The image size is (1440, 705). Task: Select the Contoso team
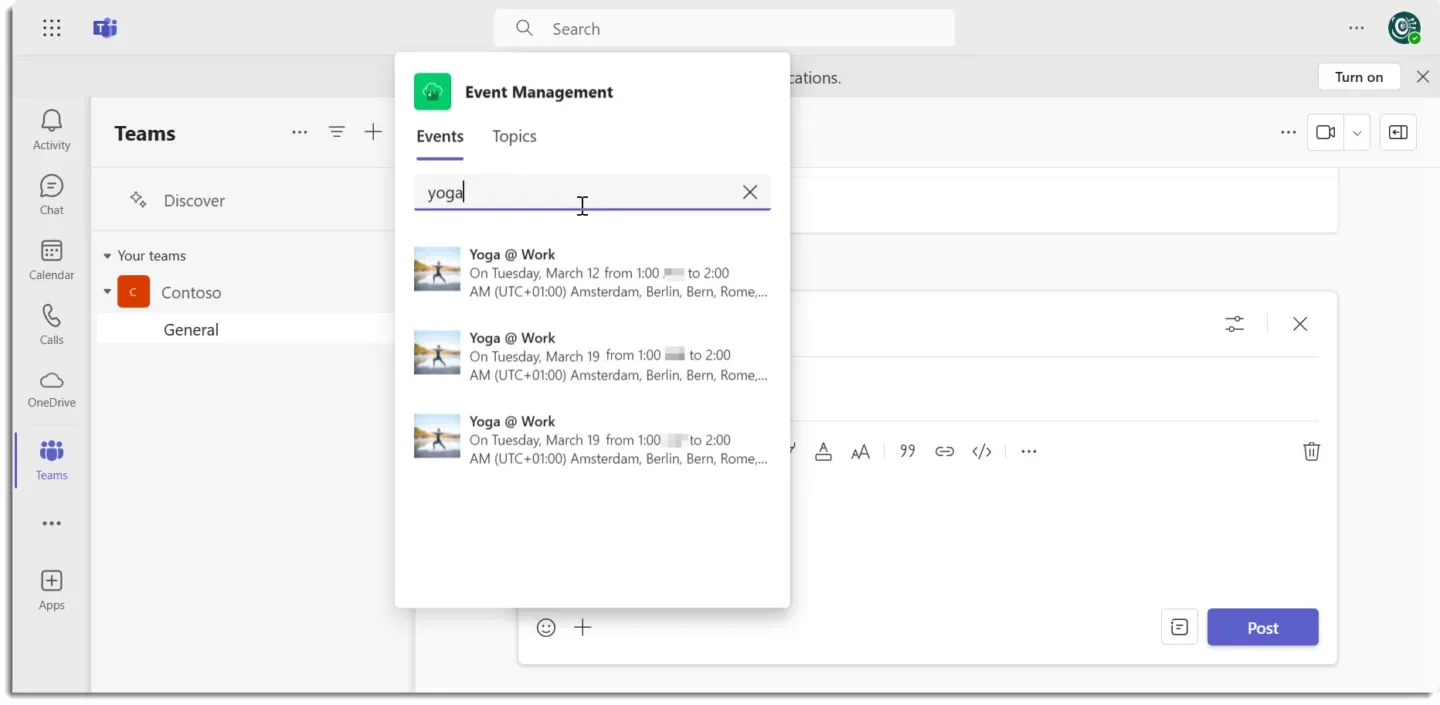tap(191, 293)
